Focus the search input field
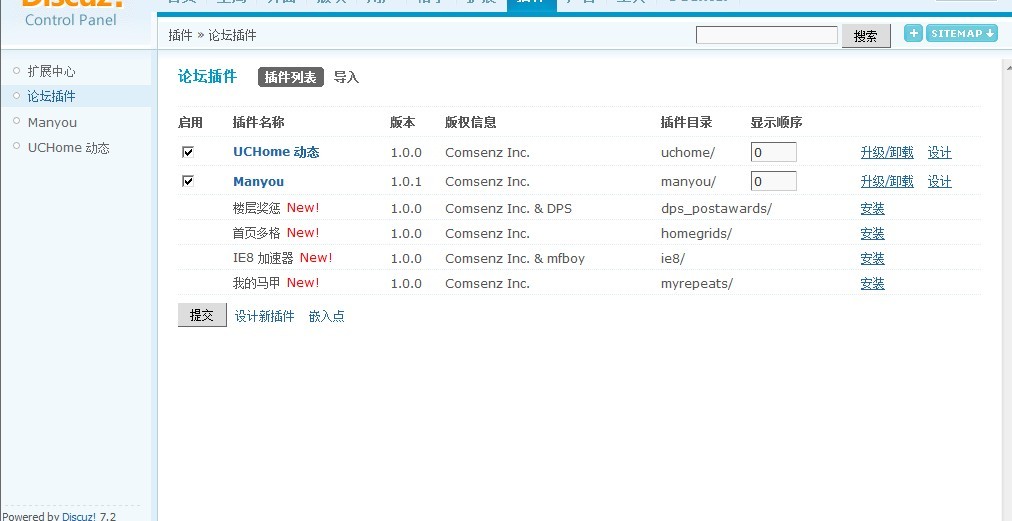The width and height of the screenshot is (1012, 521). (x=767, y=35)
